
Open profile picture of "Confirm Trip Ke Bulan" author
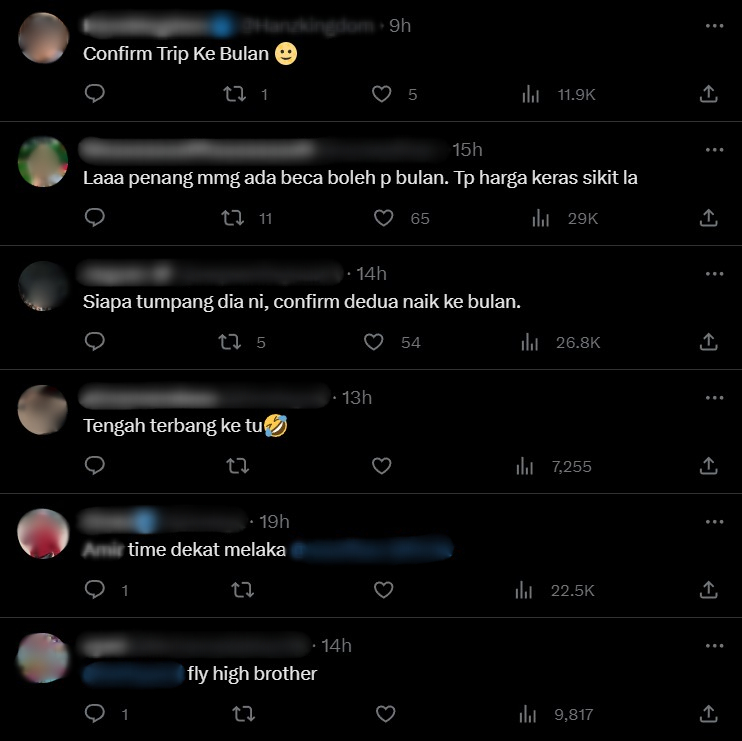[43, 38]
